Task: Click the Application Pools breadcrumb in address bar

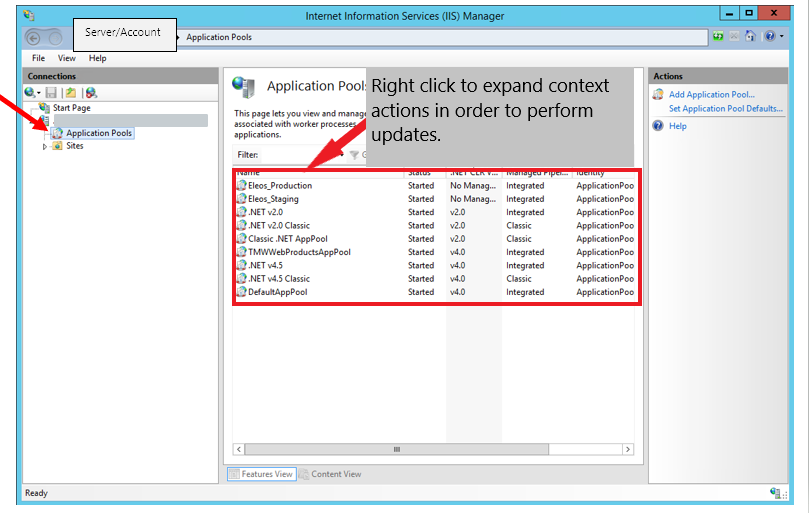Action: tap(219, 37)
